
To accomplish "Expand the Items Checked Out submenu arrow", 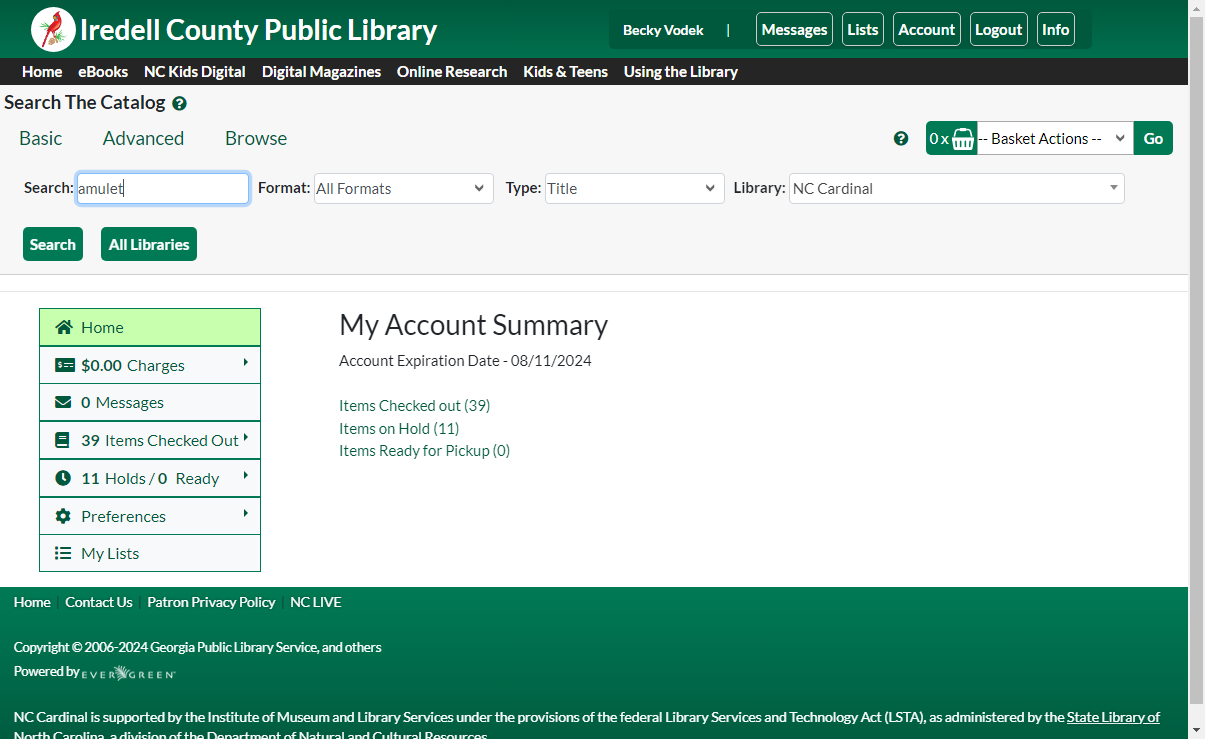I will (x=246, y=438).
